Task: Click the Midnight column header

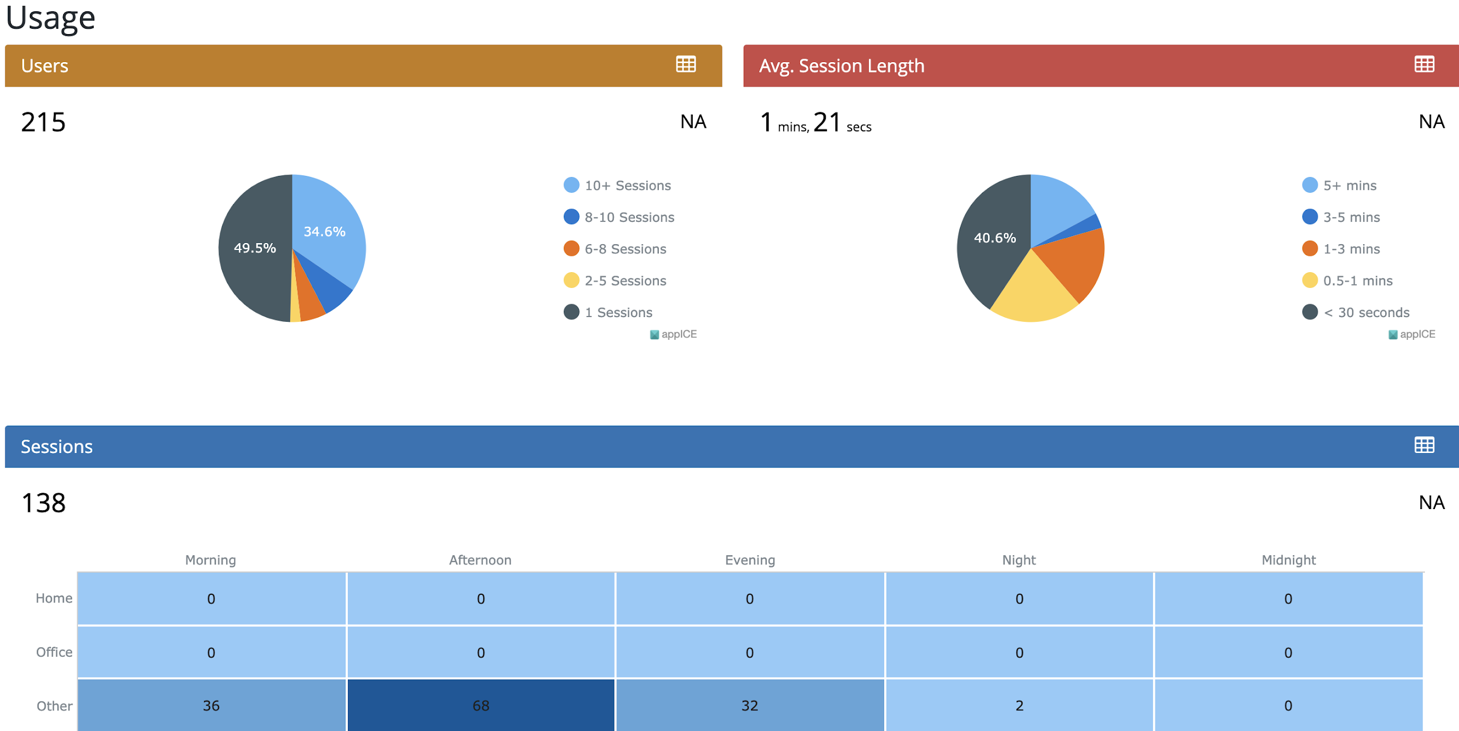Action: click(1289, 560)
